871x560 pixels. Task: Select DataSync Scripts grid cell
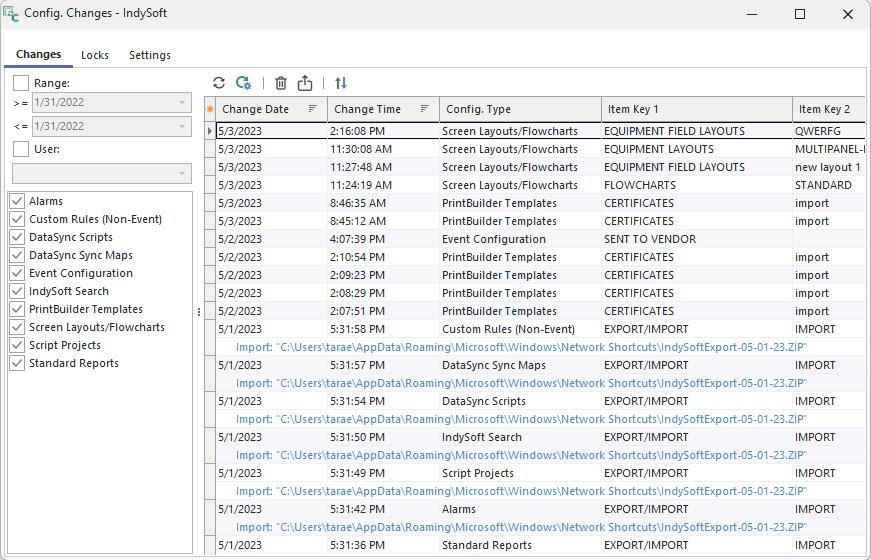pyautogui.click(x=520, y=401)
